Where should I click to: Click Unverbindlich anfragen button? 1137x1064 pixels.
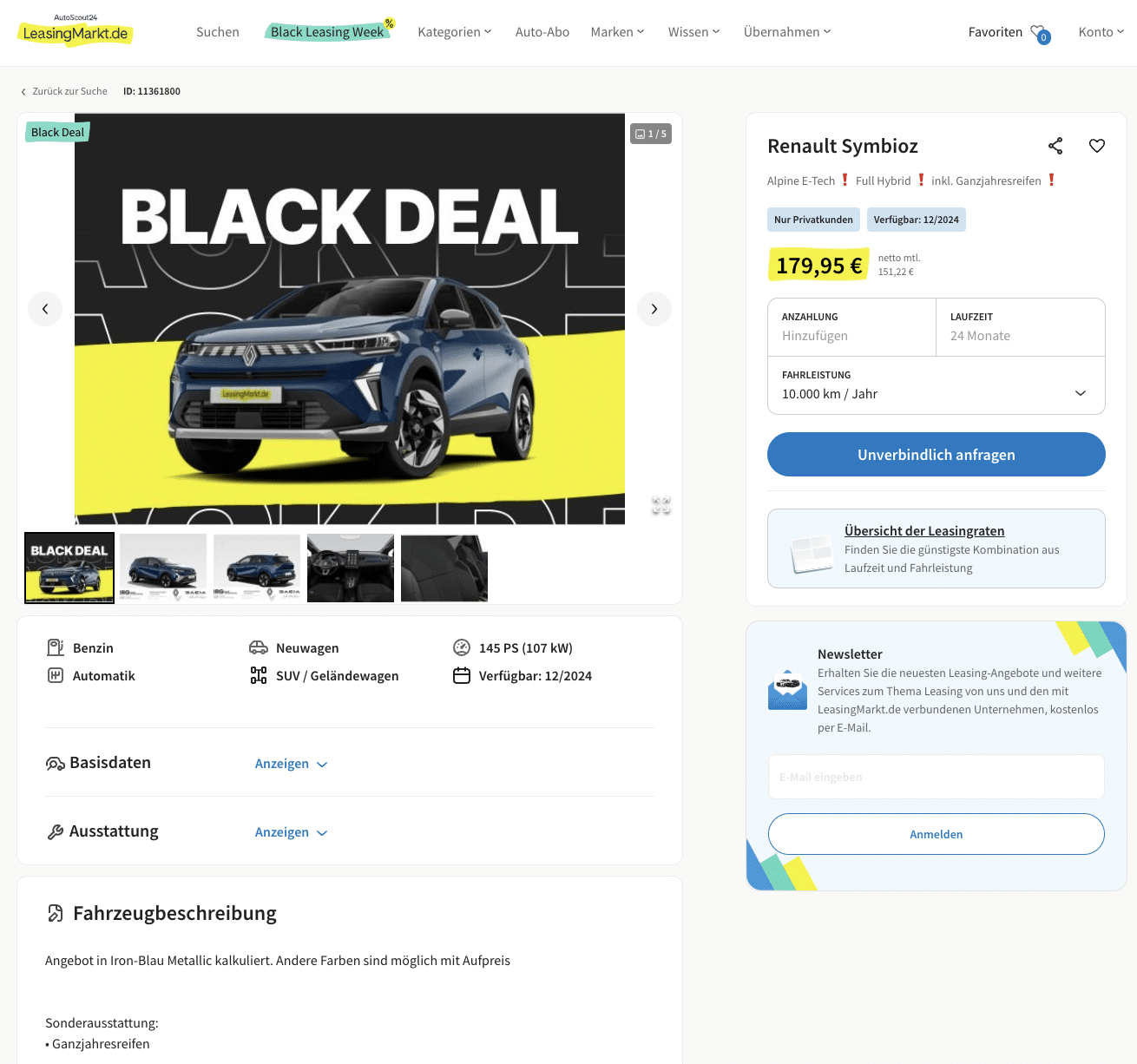pyautogui.click(x=937, y=455)
